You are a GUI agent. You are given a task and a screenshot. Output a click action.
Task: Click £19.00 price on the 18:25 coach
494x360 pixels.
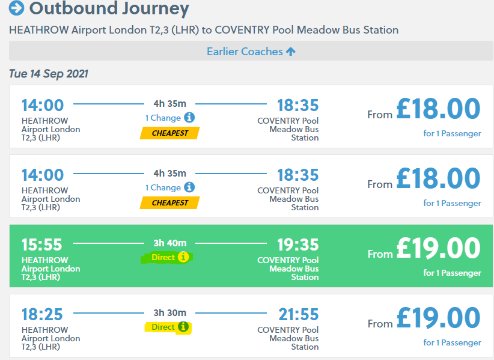click(x=438, y=318)
